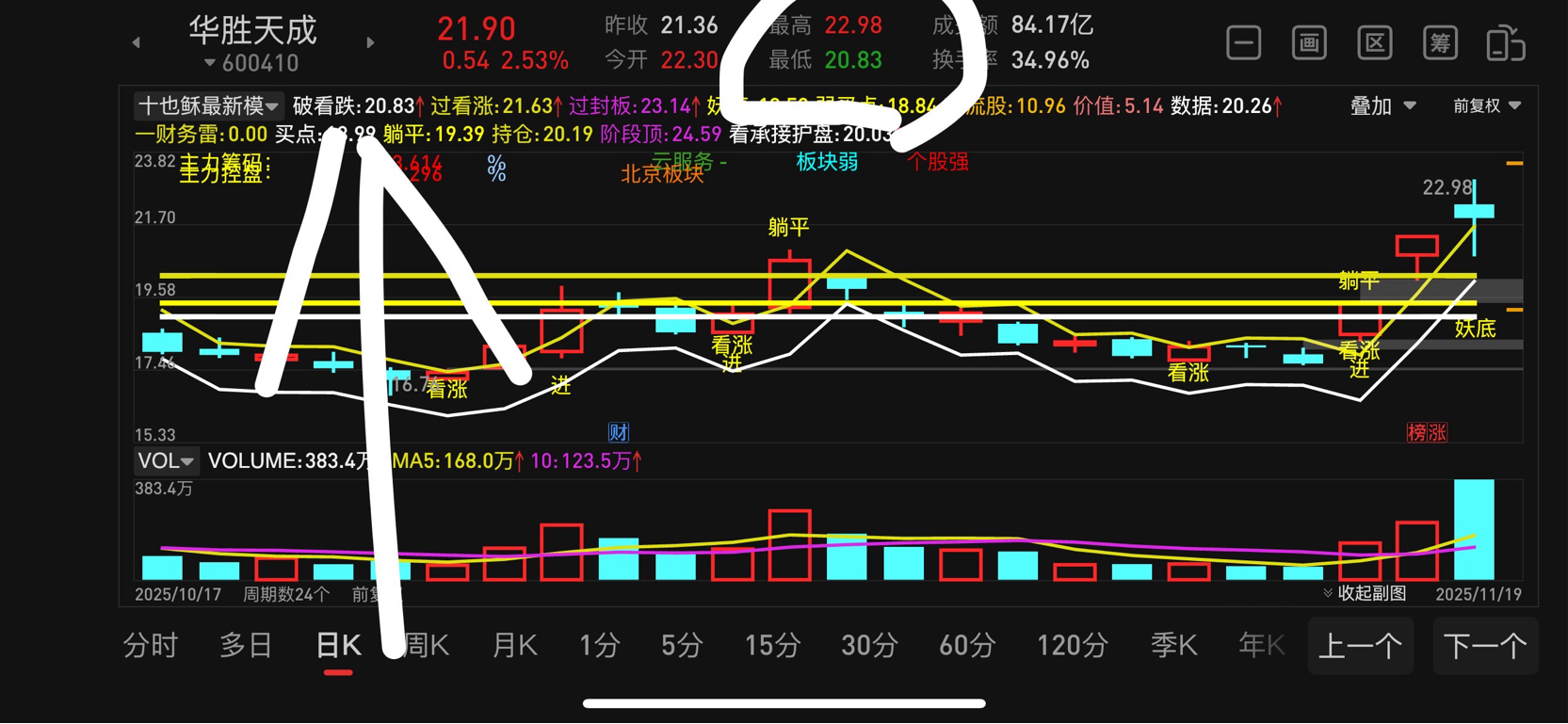
Task: Tap the 榜涨 marker on chart
Action: [1427, 432]
